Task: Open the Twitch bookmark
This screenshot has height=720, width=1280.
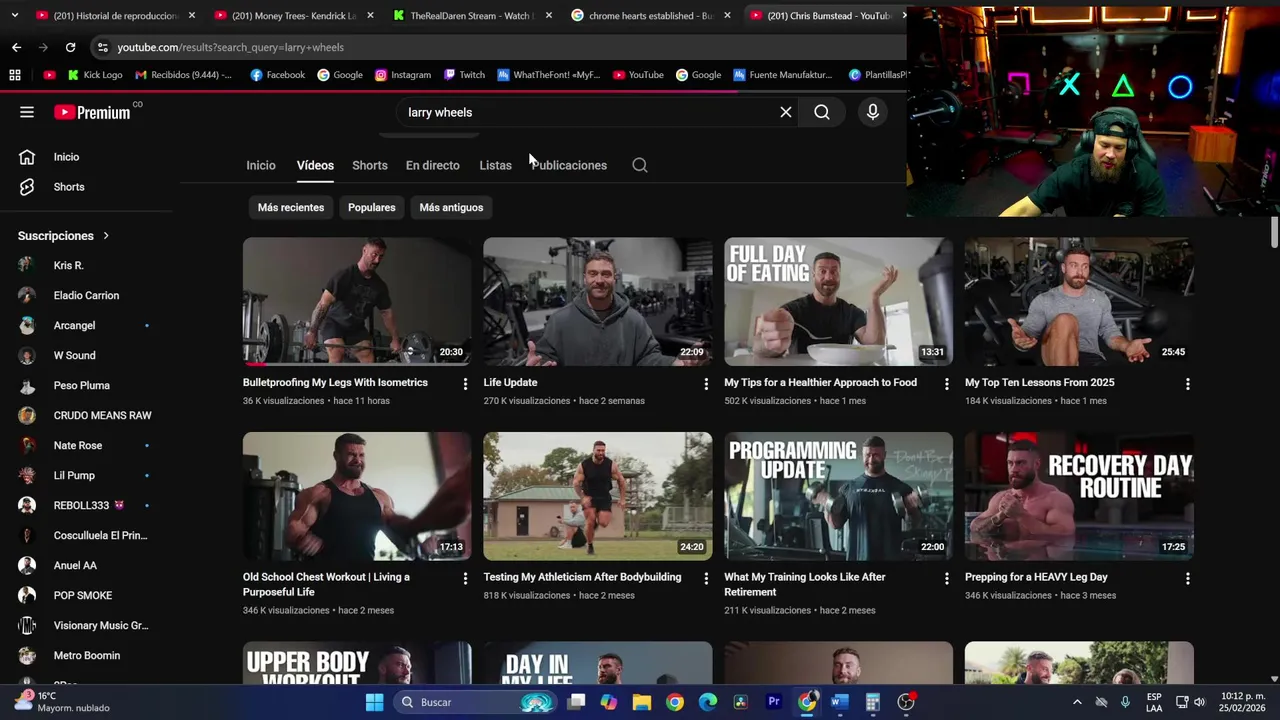Action: pyautogui.click(x=464, y=75)
